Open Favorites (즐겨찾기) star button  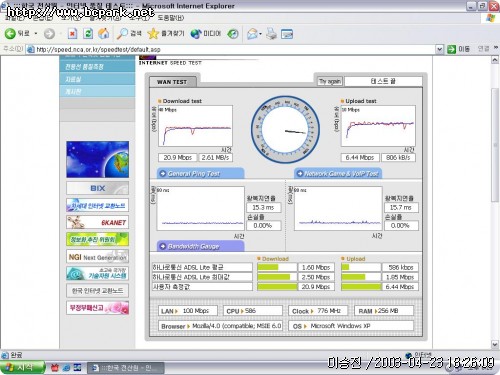tap(166, 34)
